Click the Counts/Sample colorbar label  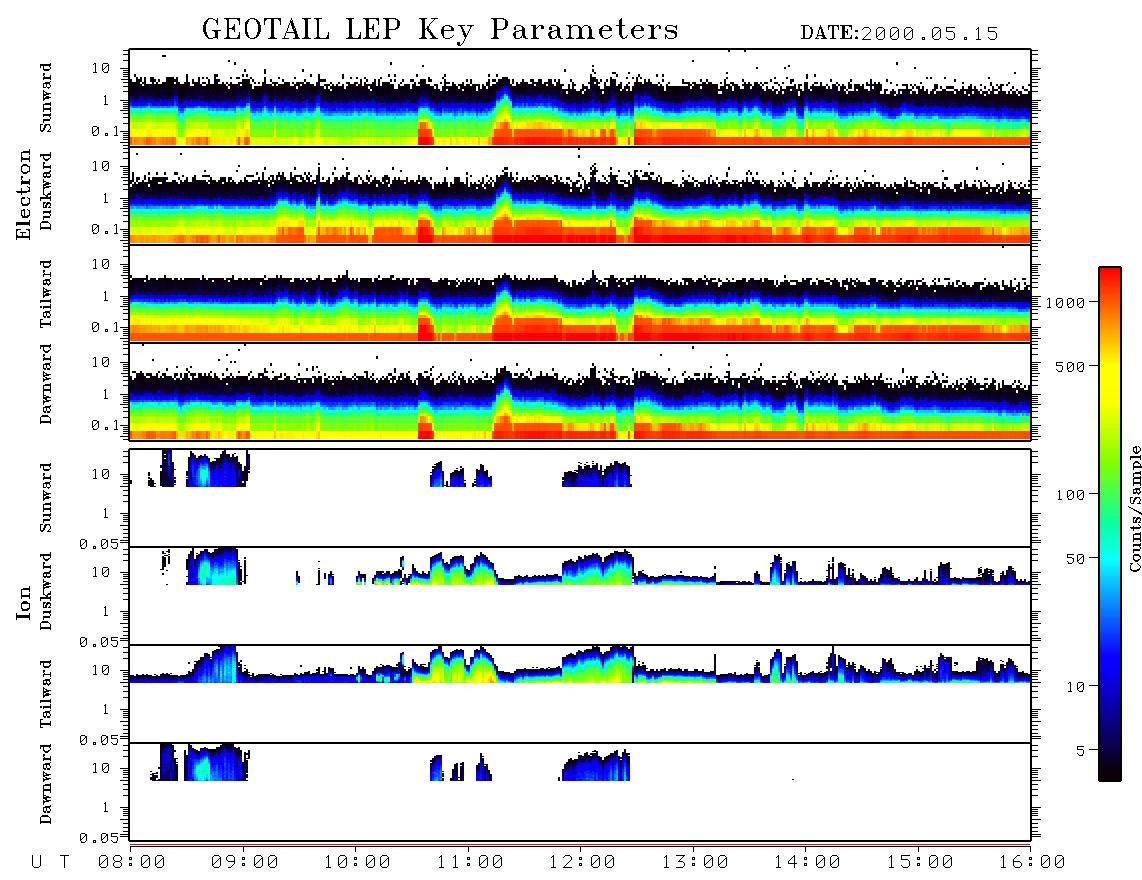[1134, 509]
